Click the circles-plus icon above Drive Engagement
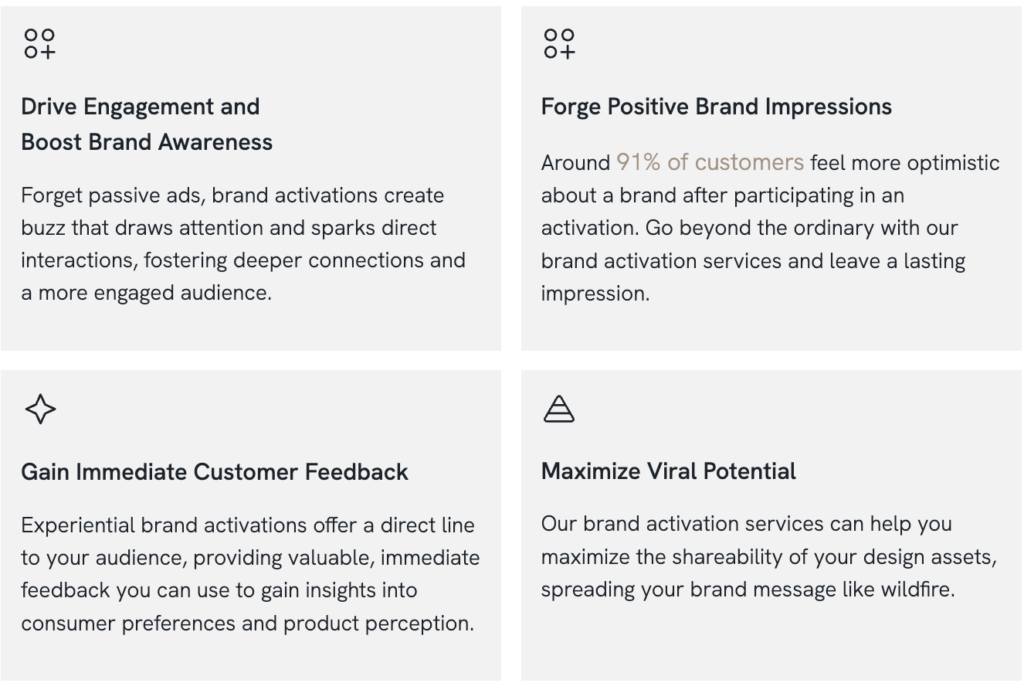The width and height of the screenshot is (1024, 683). tap(40, 43)
